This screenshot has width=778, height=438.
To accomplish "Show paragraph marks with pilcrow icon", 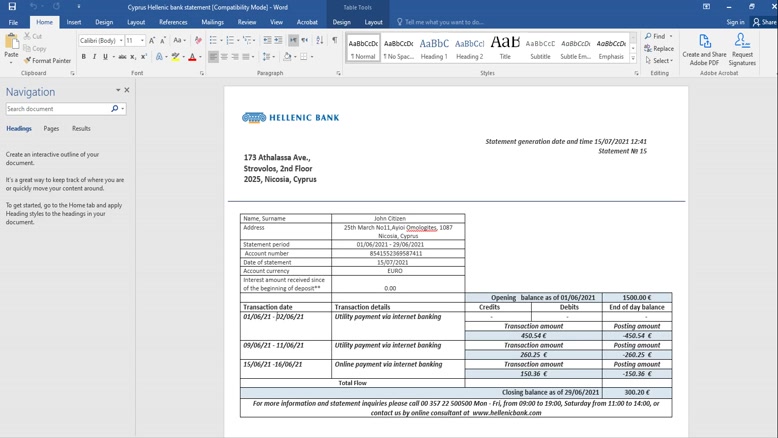I will pos(334,41).
